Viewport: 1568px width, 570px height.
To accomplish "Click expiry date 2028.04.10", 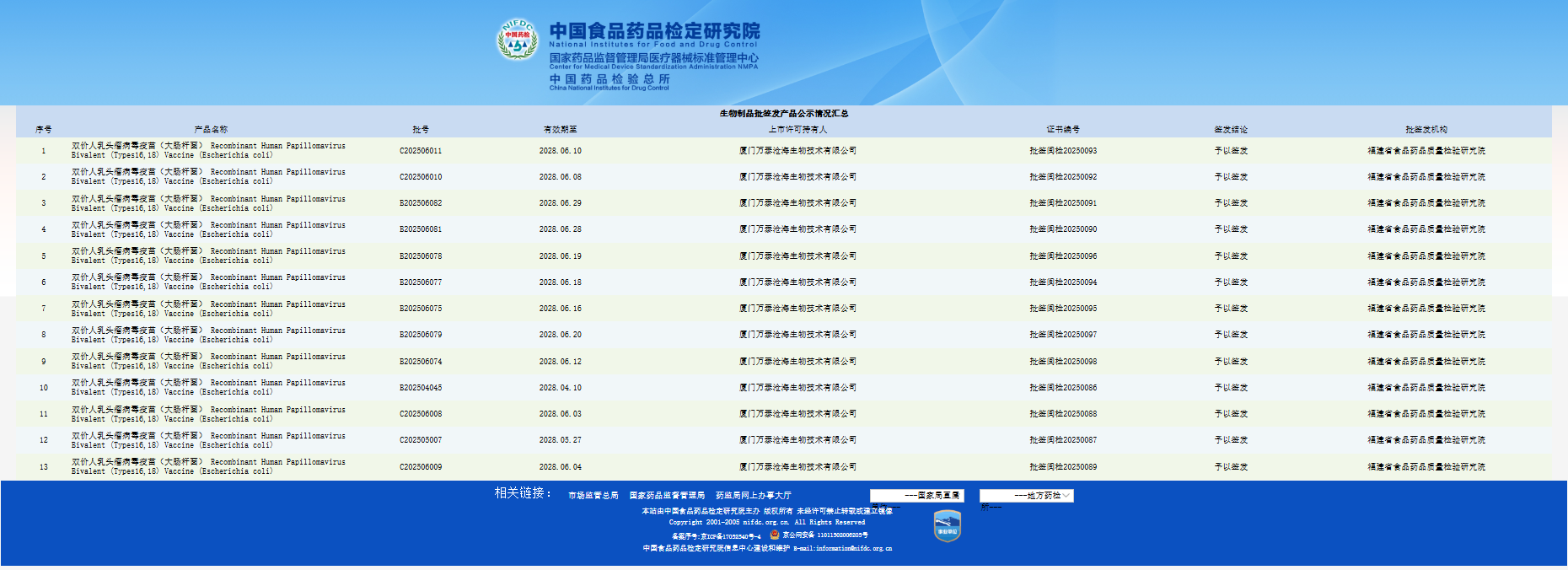I will [561, 388].
